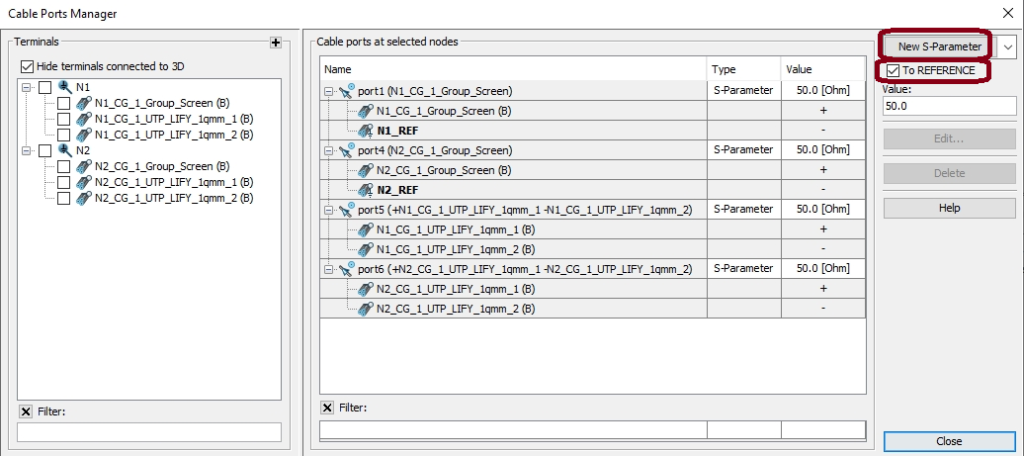Check the N1_CG_1_Group_Screen (B) terminal box
Viewport: 1024px width, 456px height.
[63, 103]
